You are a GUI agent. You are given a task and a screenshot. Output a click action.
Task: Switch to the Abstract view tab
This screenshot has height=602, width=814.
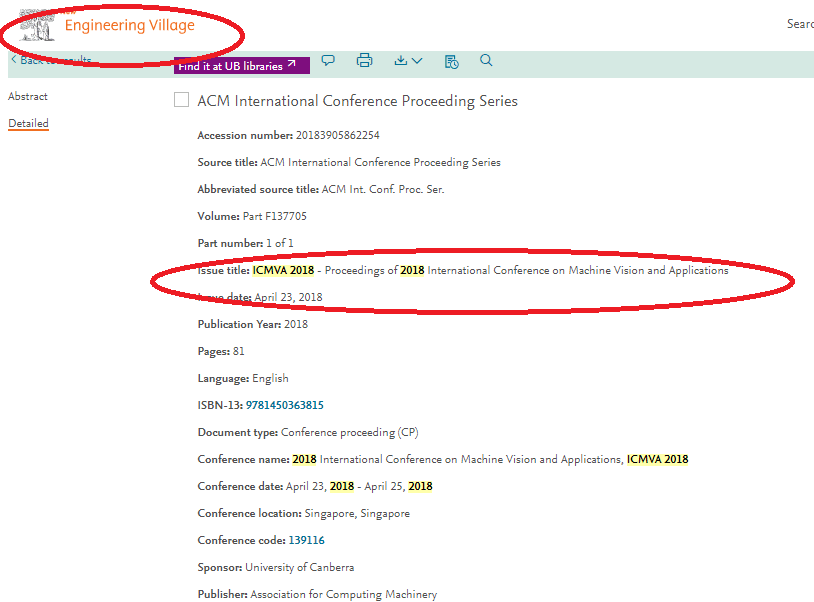[28, 97]
